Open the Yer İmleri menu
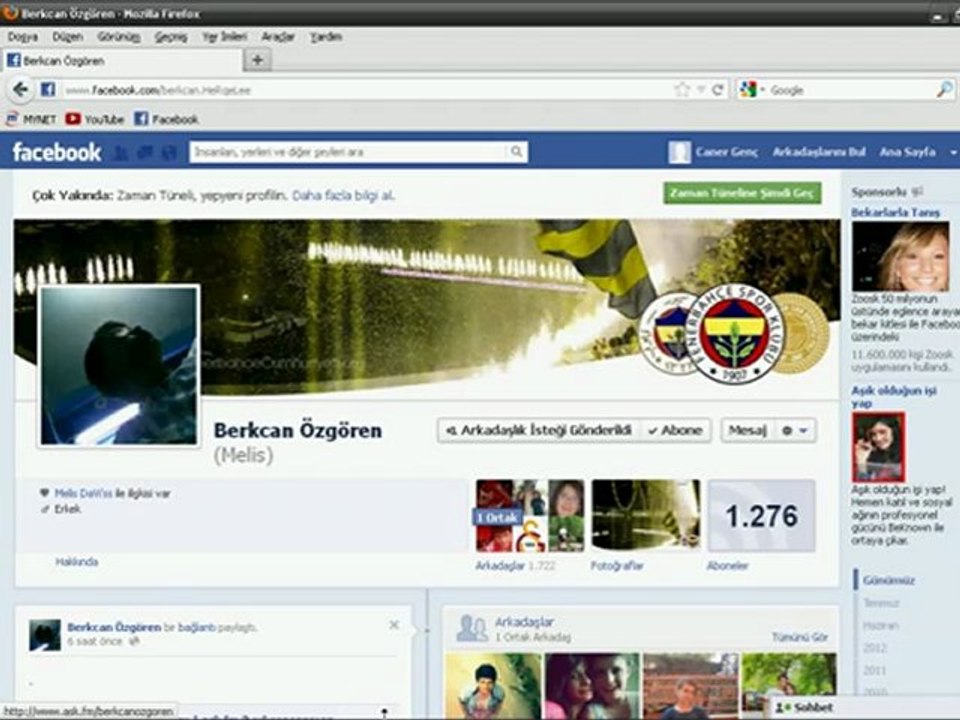Viewport: 960px width, 720px height. [225, 37]
